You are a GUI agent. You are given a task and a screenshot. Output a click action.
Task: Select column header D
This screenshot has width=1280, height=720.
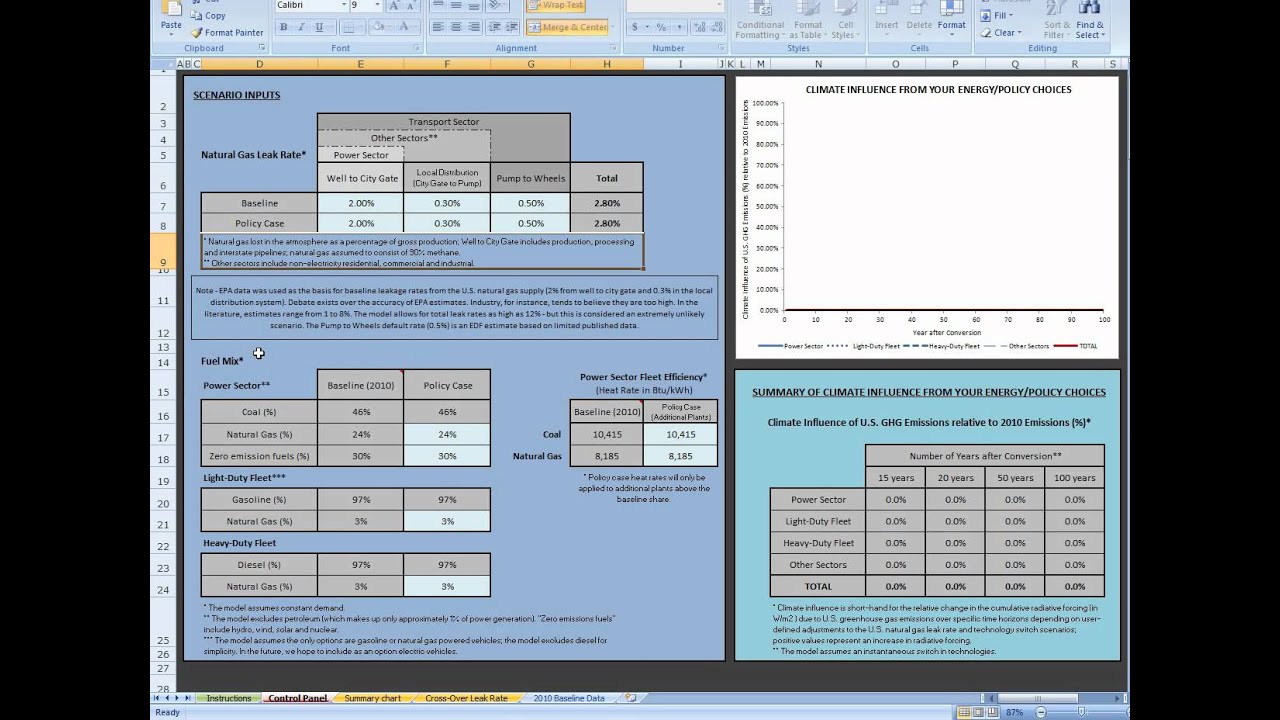tap(260, 64)
